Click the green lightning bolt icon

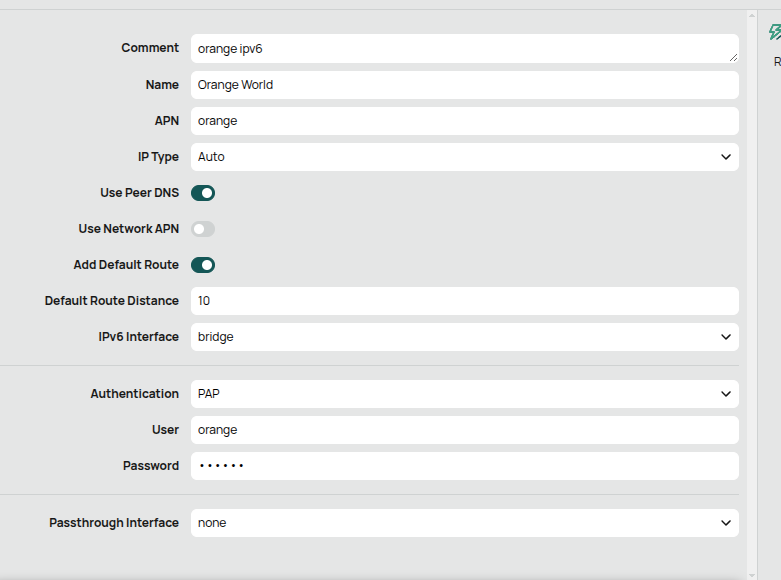point(775,32)
